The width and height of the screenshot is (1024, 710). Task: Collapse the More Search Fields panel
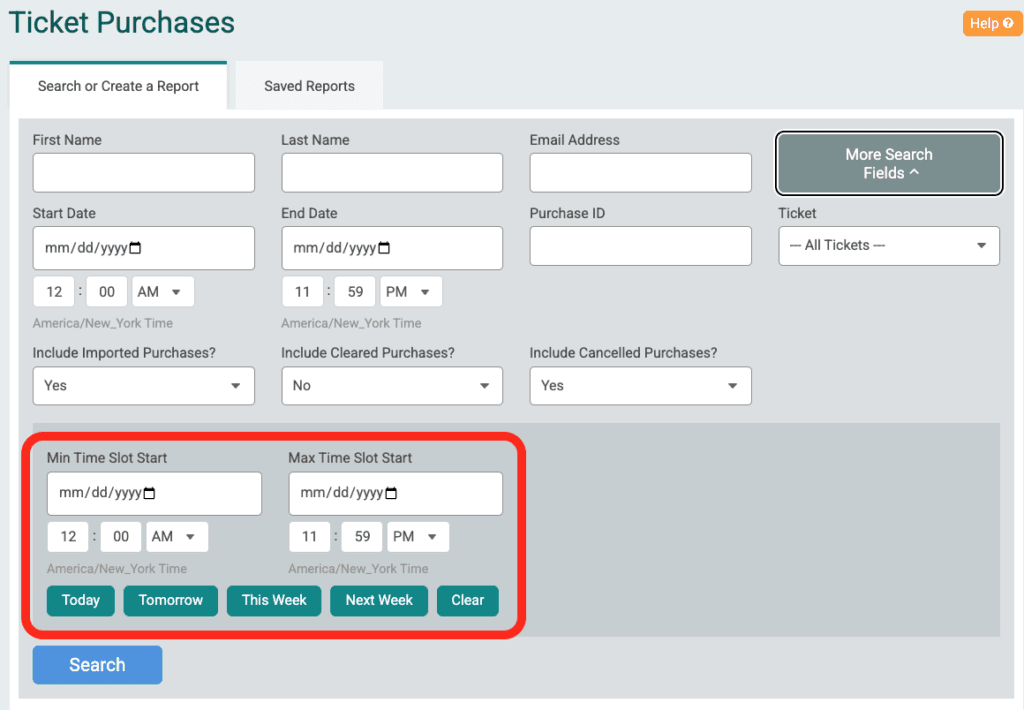pyautogui.click(x=888, y=164)
